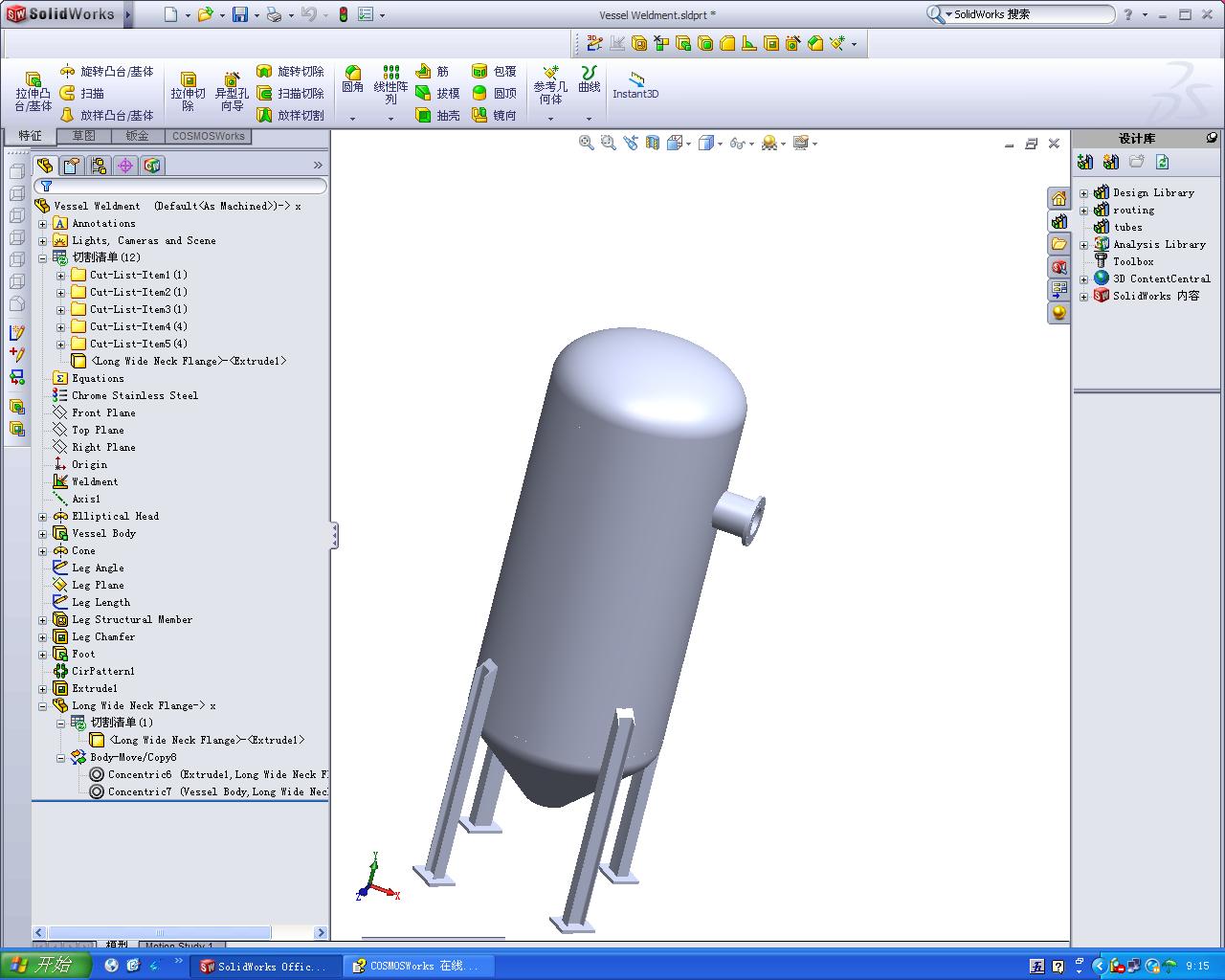Collapse the 切割清单(12) cut list folder
Screen dimensions: 1225x980
coord(42,258)
